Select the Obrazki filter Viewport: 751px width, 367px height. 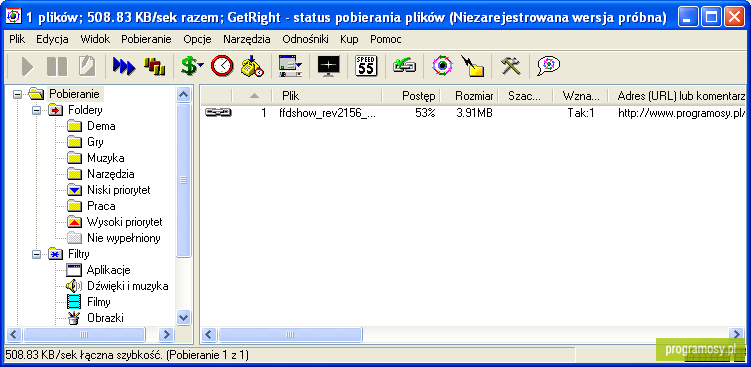(x=106, y=318)
